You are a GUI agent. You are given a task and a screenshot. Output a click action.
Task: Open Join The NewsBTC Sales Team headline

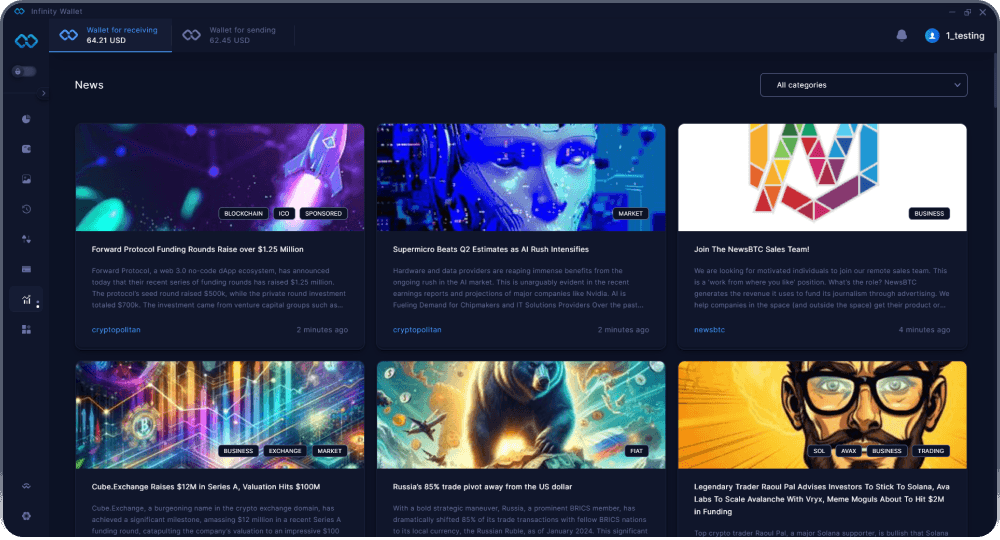pos(751,249)
